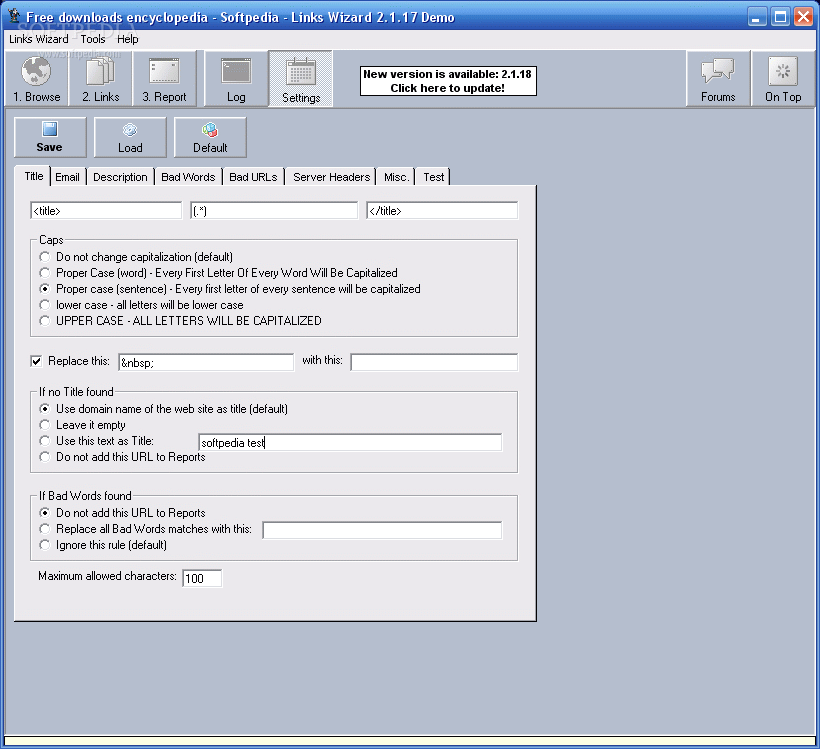Screen dimensions: 820x749
Task: Show the Log window toolbar button
Action: pos(236,79)
